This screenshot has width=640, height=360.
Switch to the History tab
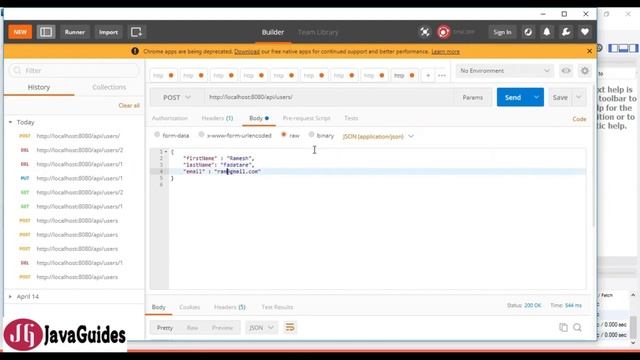click(x=39, y=87)
